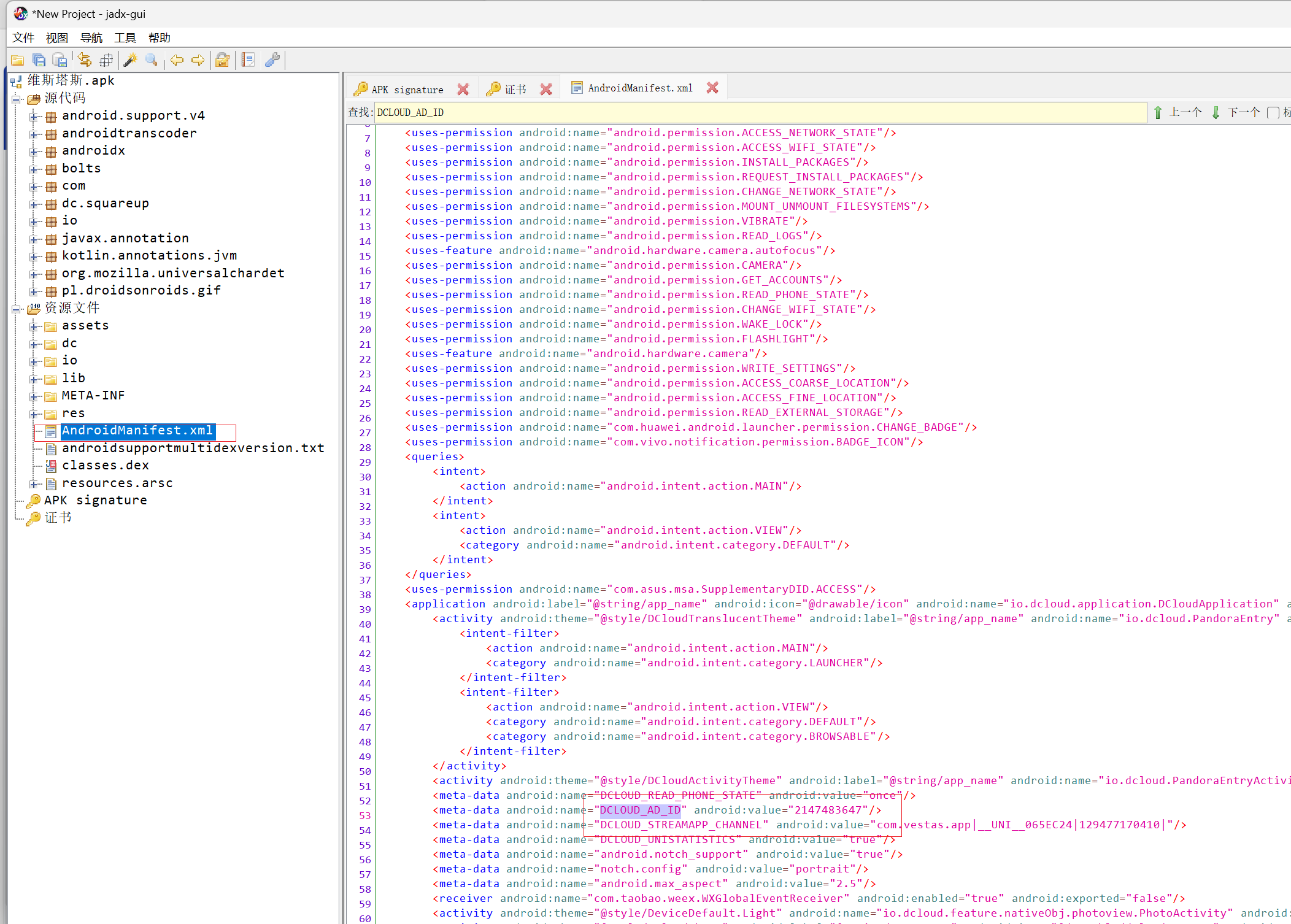Expand the androidtranscoder package
The image size is (1291, 924).
point(33,134)
